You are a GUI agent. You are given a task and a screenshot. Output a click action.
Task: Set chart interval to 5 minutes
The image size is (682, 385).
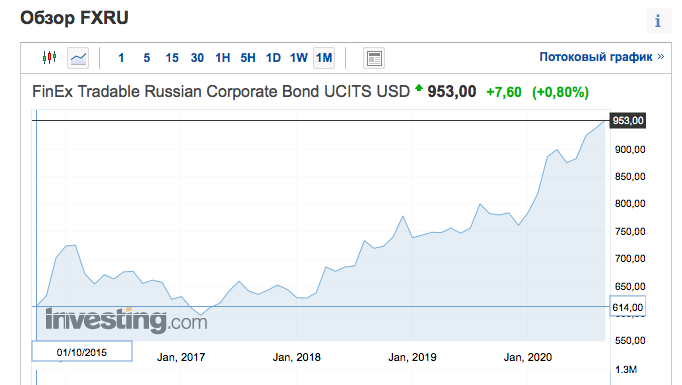tap(147, 58)
